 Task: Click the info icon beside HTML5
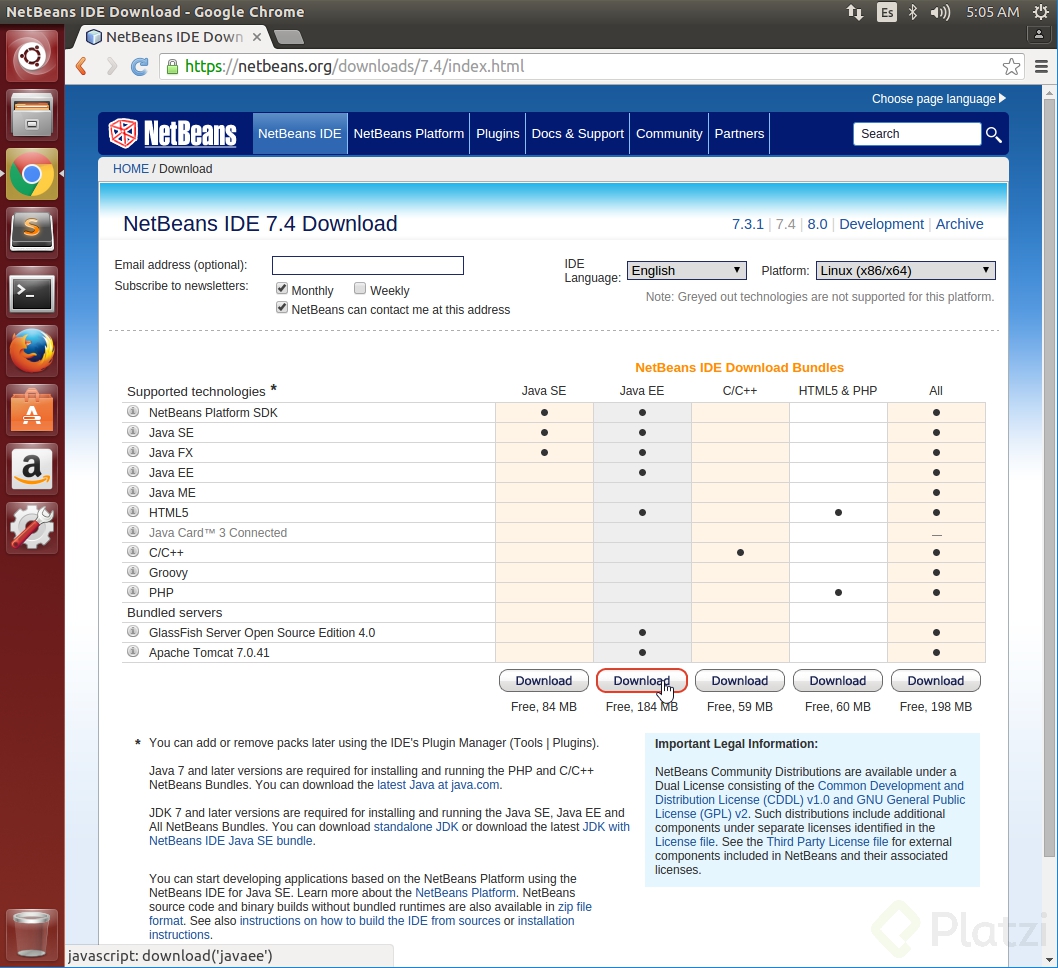[133, 511]
